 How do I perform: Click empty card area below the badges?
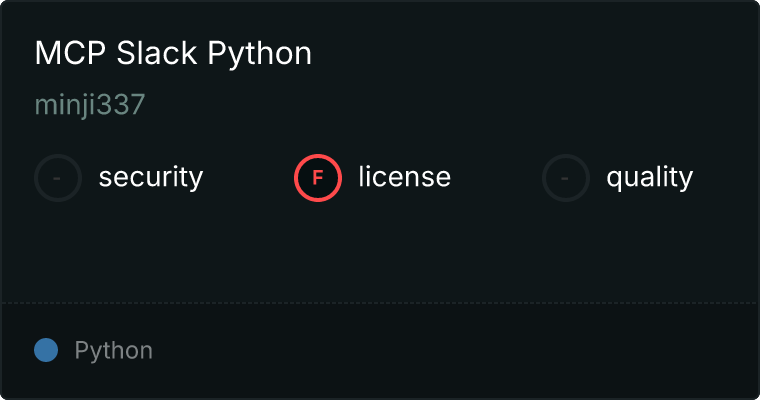click(380, 250)
